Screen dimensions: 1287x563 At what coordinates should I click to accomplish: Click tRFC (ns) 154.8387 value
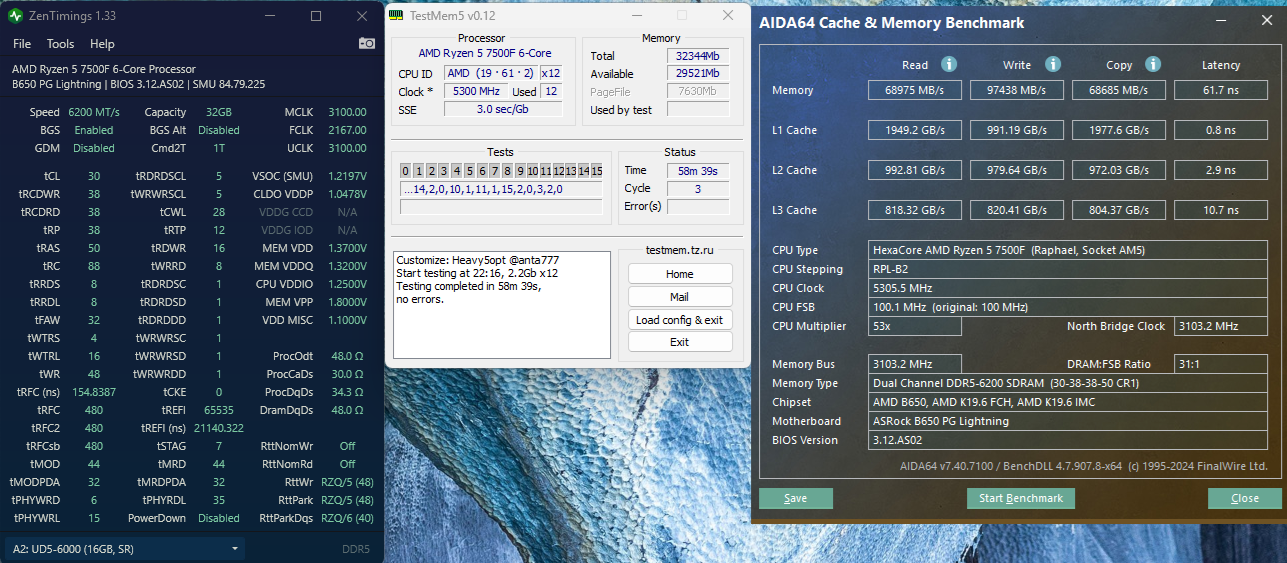[x=94, y=392]
